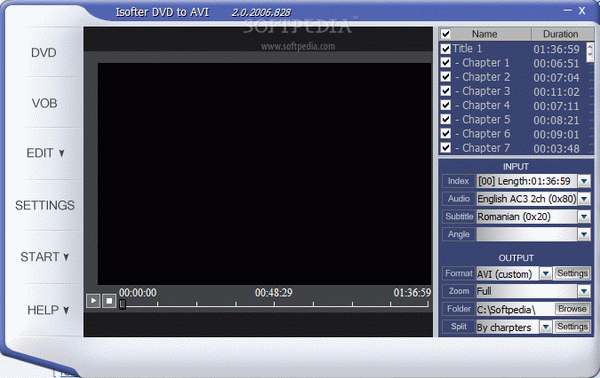The width and height of the screenshot is (600, 378).
Task: Click the Play button under the preview
Action: (93, 301)
